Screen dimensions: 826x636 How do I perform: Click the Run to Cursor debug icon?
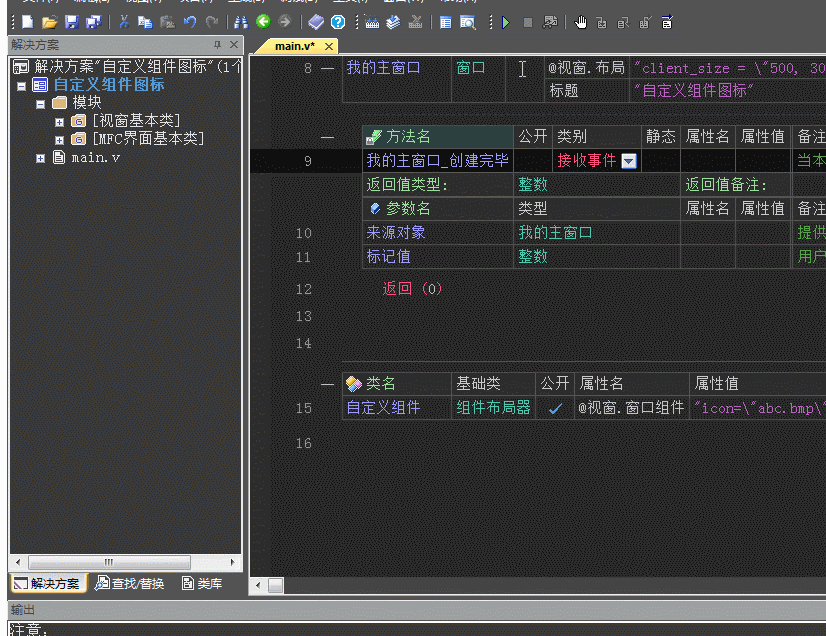[666, 22]
